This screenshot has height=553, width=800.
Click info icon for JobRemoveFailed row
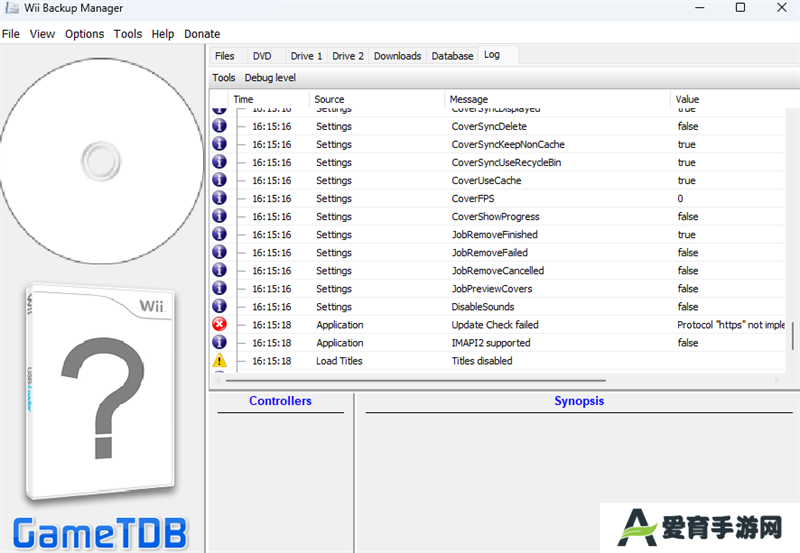(x=219, y=252)
